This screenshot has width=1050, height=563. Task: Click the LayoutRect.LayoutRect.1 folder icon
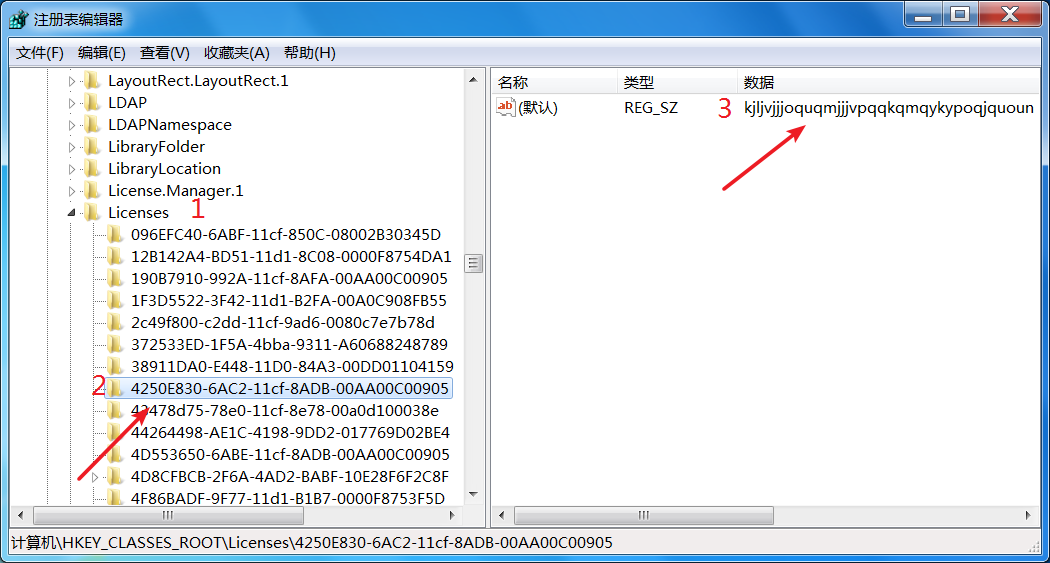(x=92, y=80)
